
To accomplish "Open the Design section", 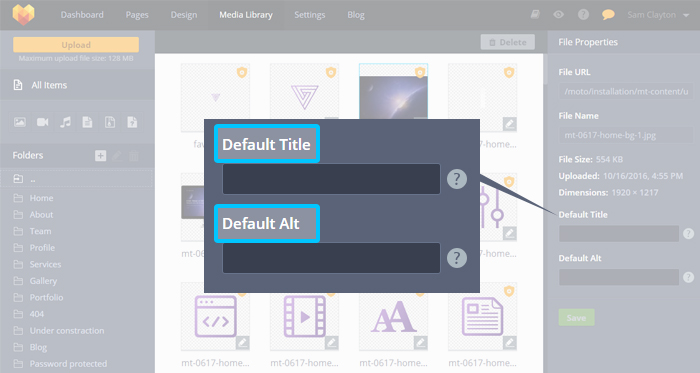I will tap(184, 15).
